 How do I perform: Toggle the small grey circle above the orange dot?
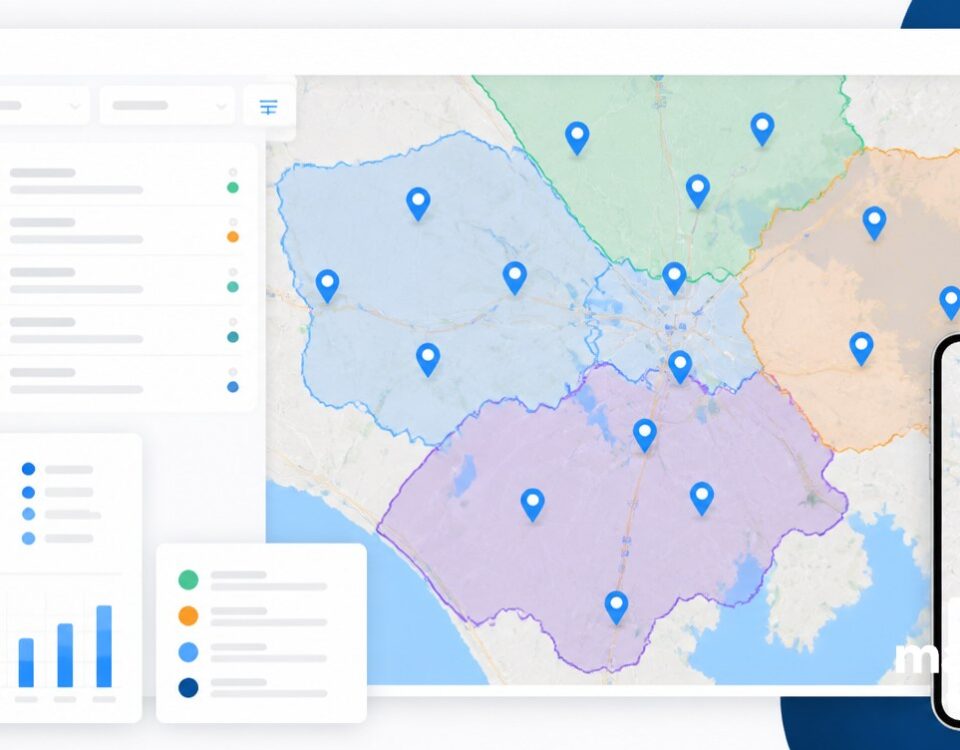(x=233, y=222)
